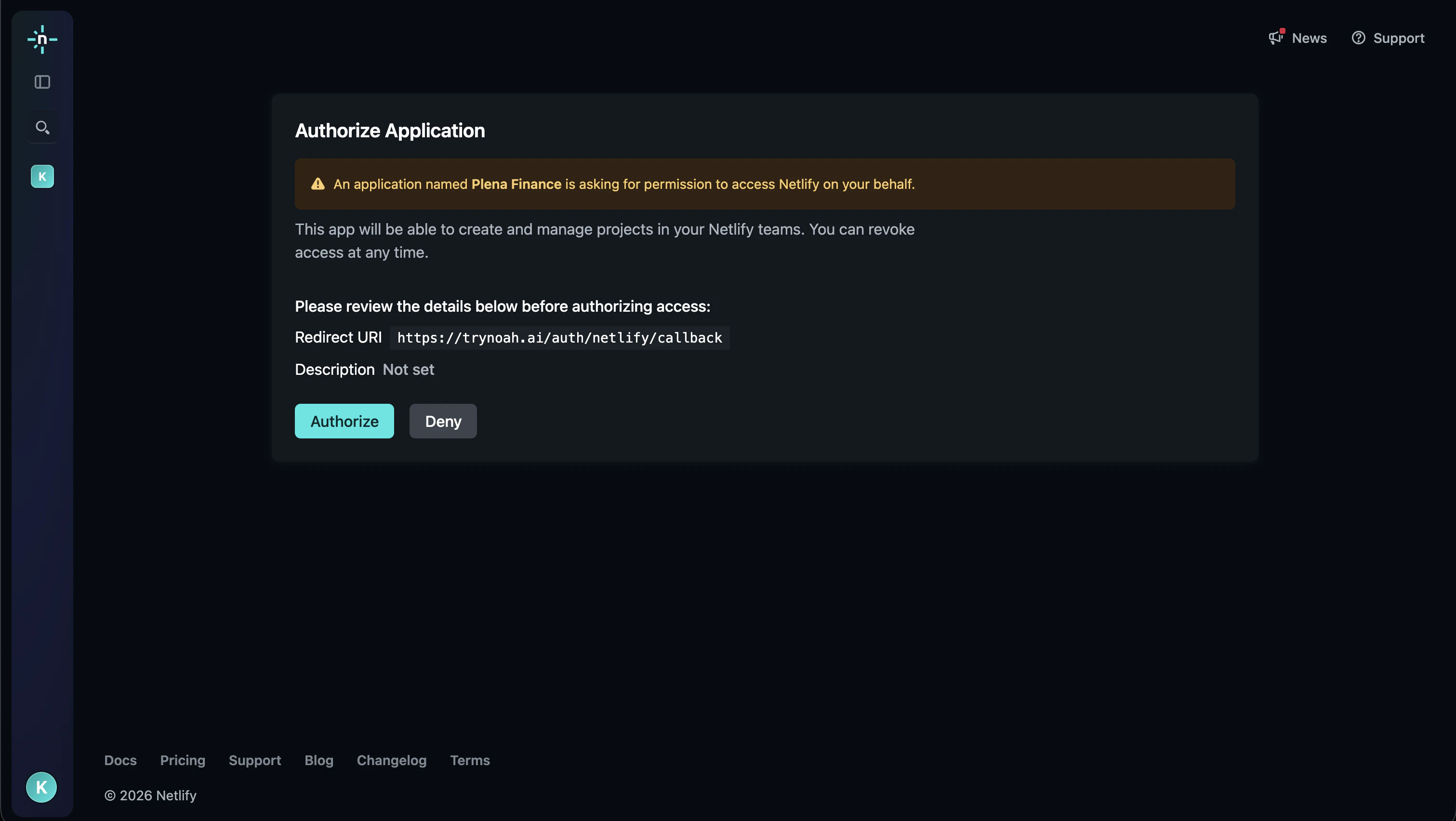Open the Changelog footer link
This screenshot has width=1456, height=821.
coord(391,760)
